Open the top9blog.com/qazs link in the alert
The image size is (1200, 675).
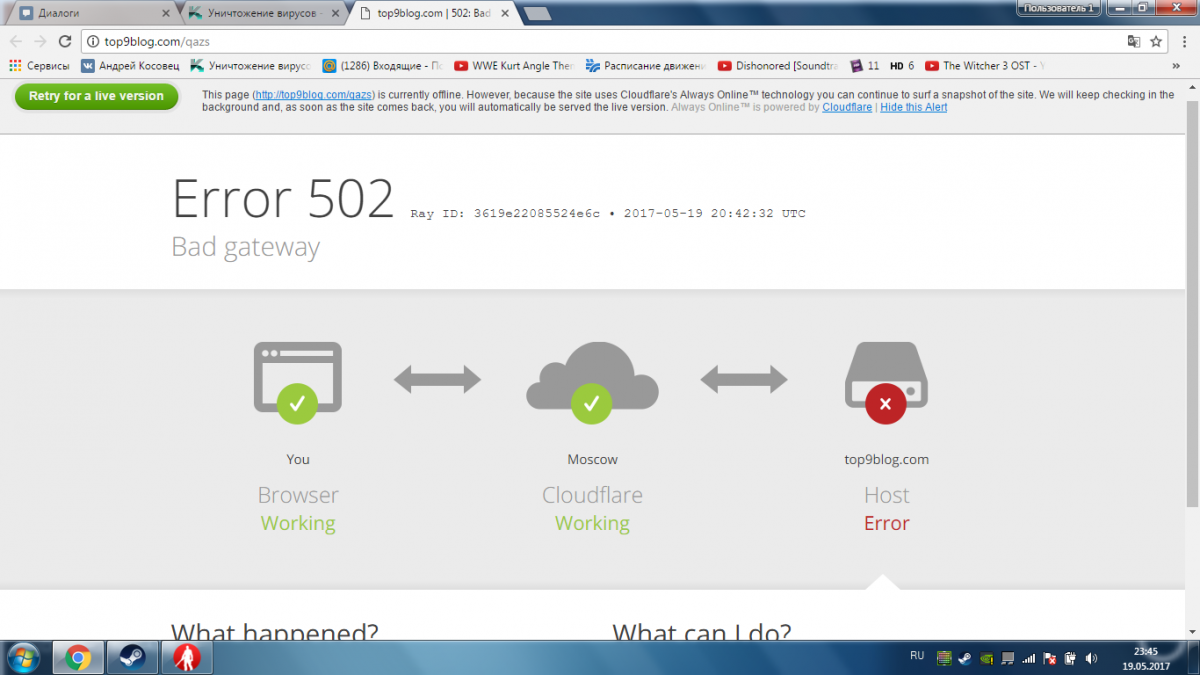[313, 95]
